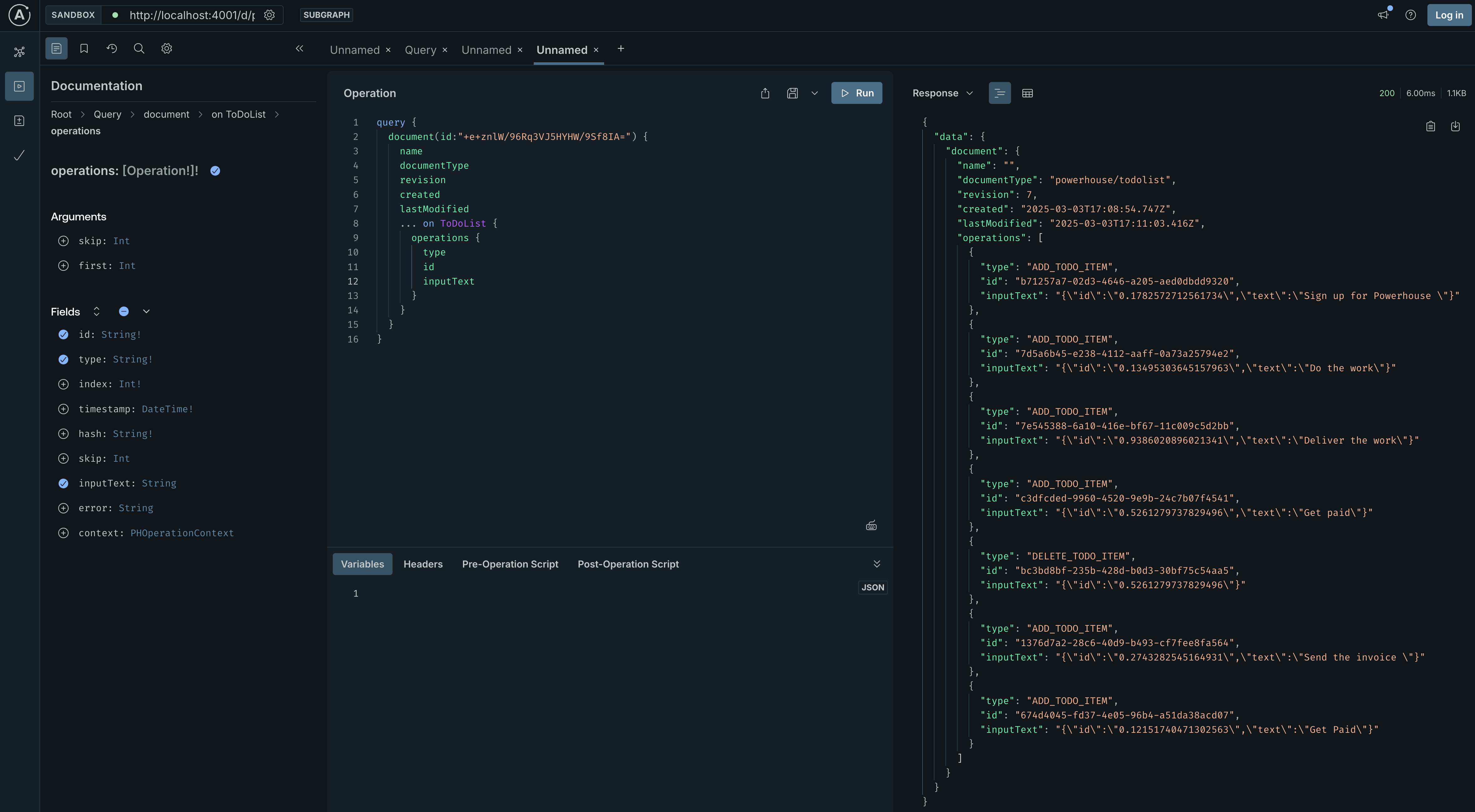Open the operation history icon
Viewport: 1475px width, 812px height.
(111, 48)
